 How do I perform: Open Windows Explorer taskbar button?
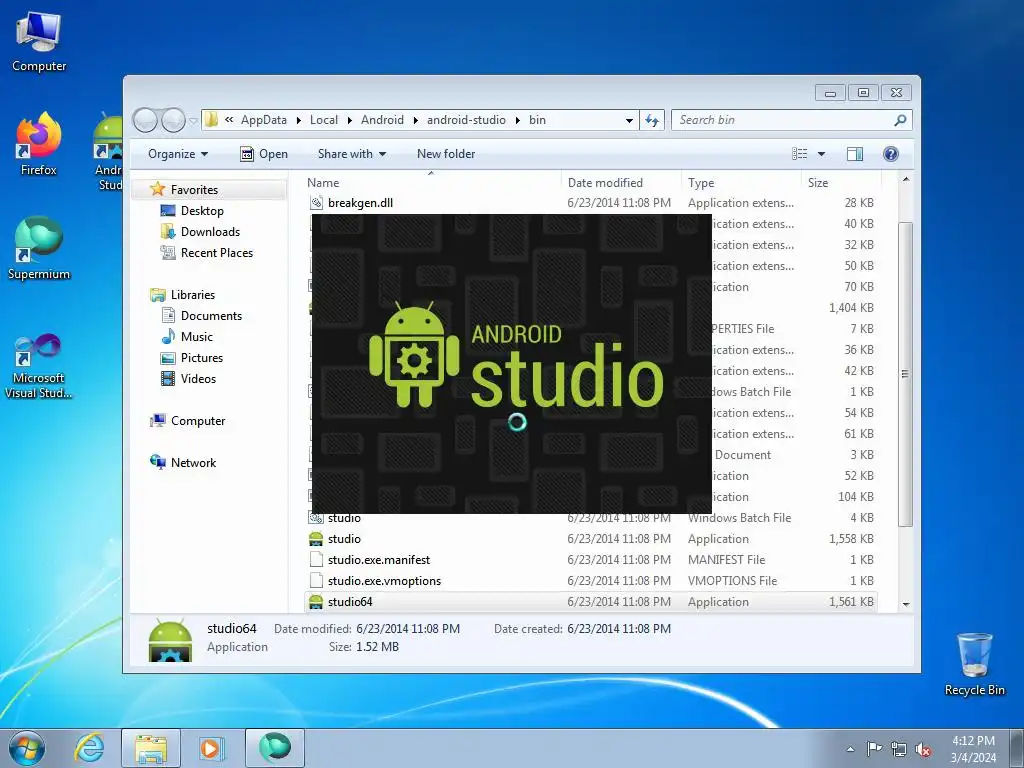151,748
